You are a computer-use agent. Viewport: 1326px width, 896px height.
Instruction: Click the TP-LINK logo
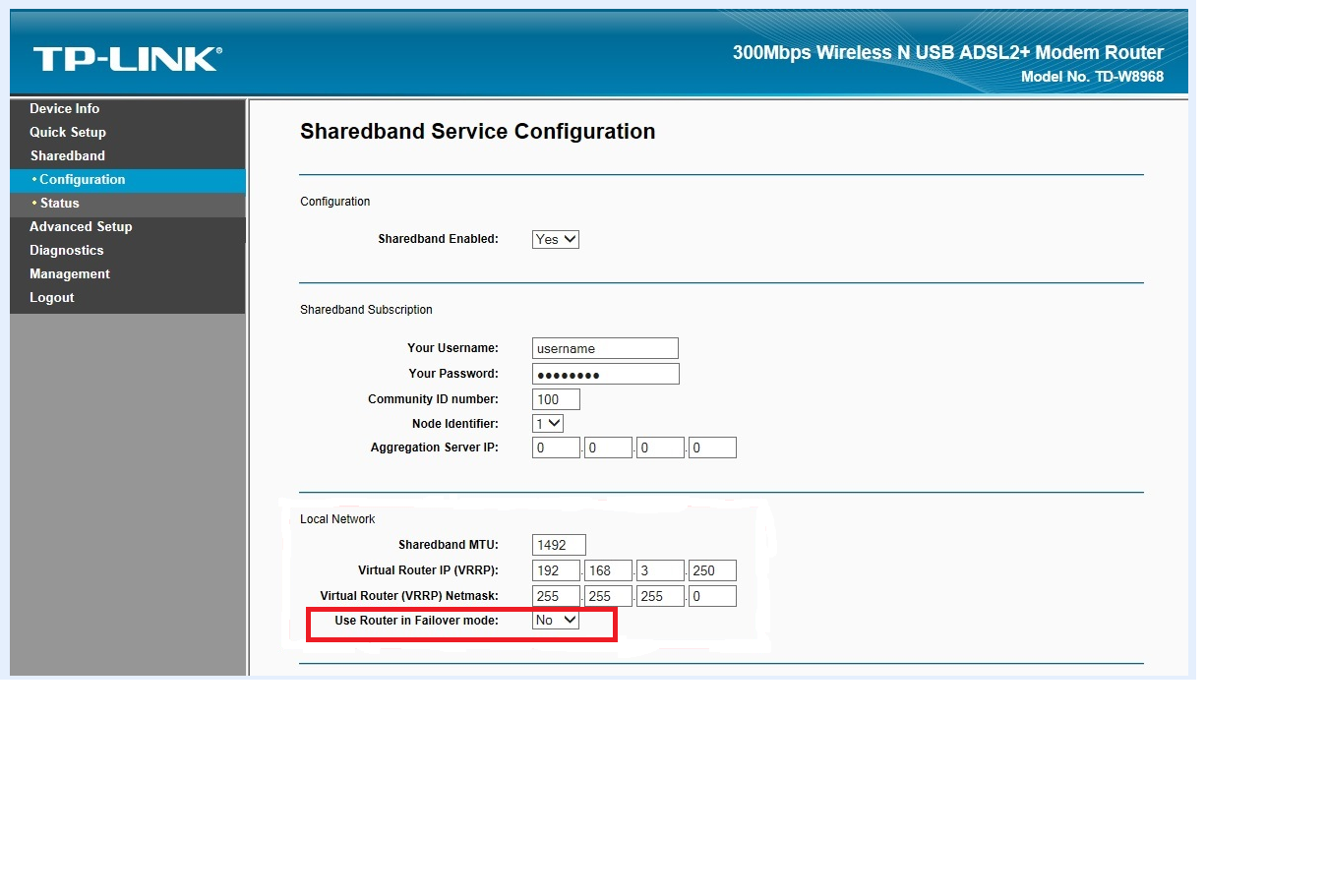click(128, 59)
